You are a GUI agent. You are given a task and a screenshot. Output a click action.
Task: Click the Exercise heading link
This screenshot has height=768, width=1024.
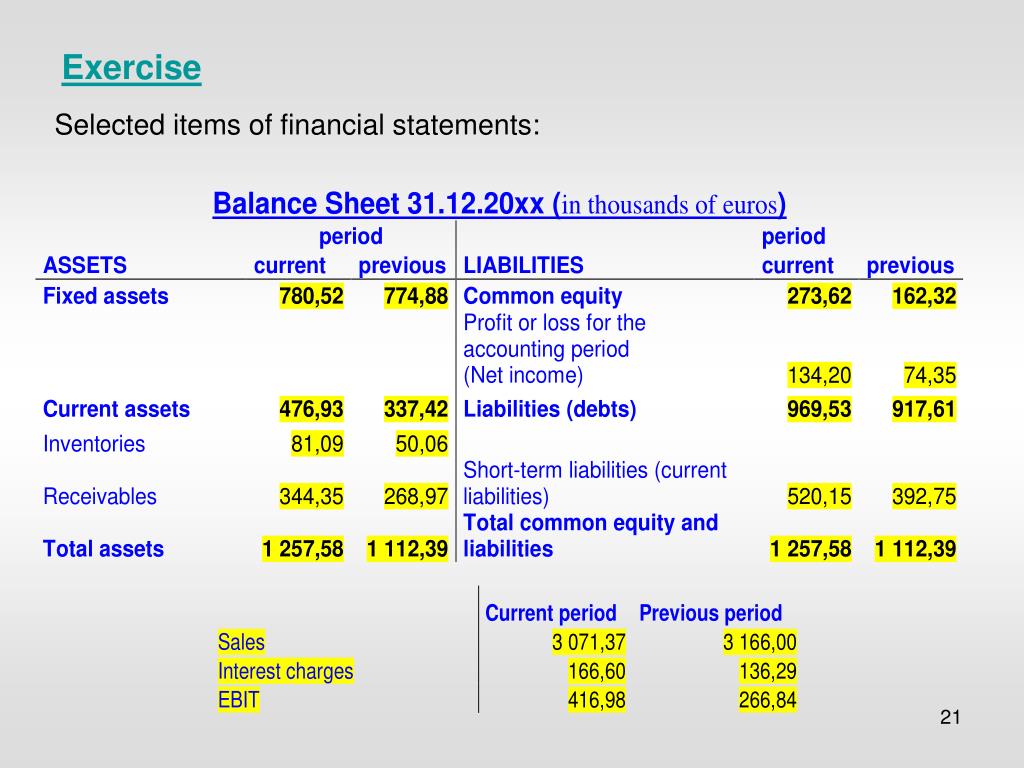131,69
